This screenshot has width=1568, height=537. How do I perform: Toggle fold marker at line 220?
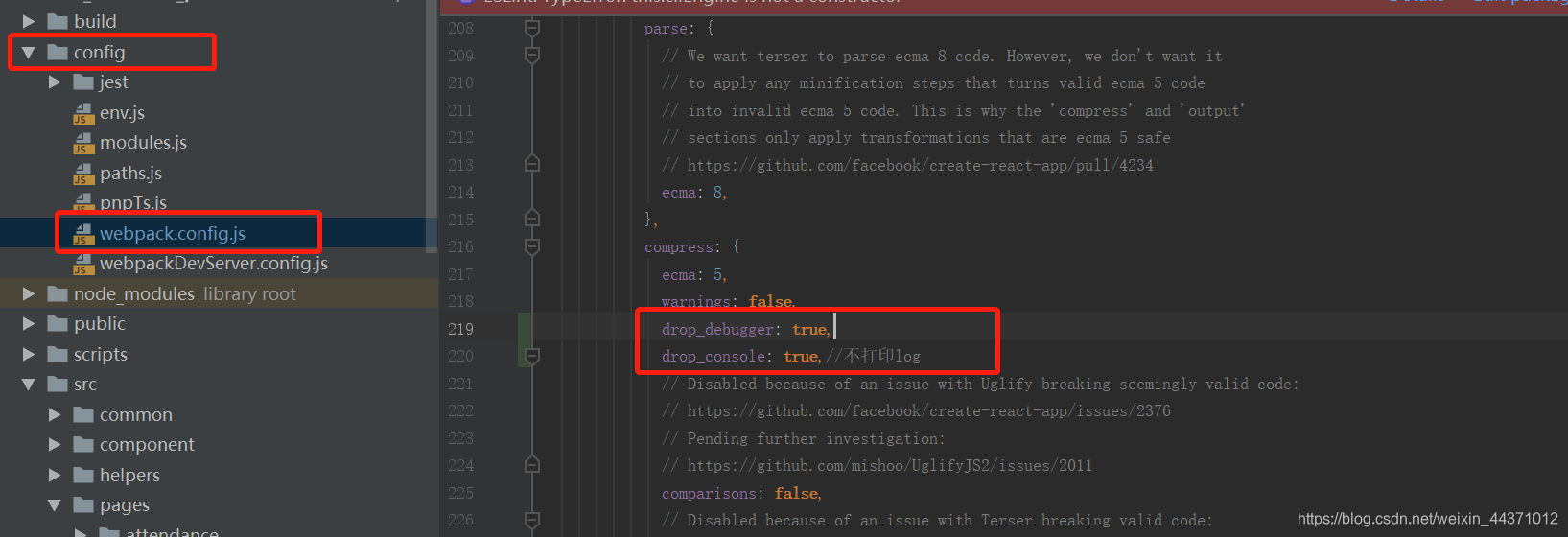click(532, 356)
